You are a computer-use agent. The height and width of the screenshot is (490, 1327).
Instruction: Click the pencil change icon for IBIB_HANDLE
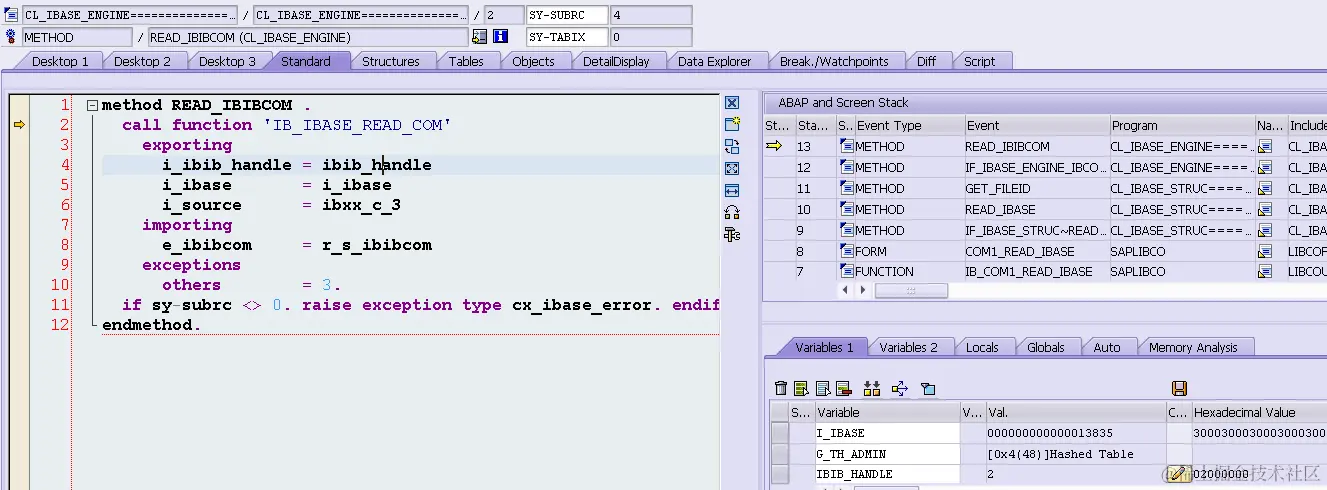coord(1178,473)
